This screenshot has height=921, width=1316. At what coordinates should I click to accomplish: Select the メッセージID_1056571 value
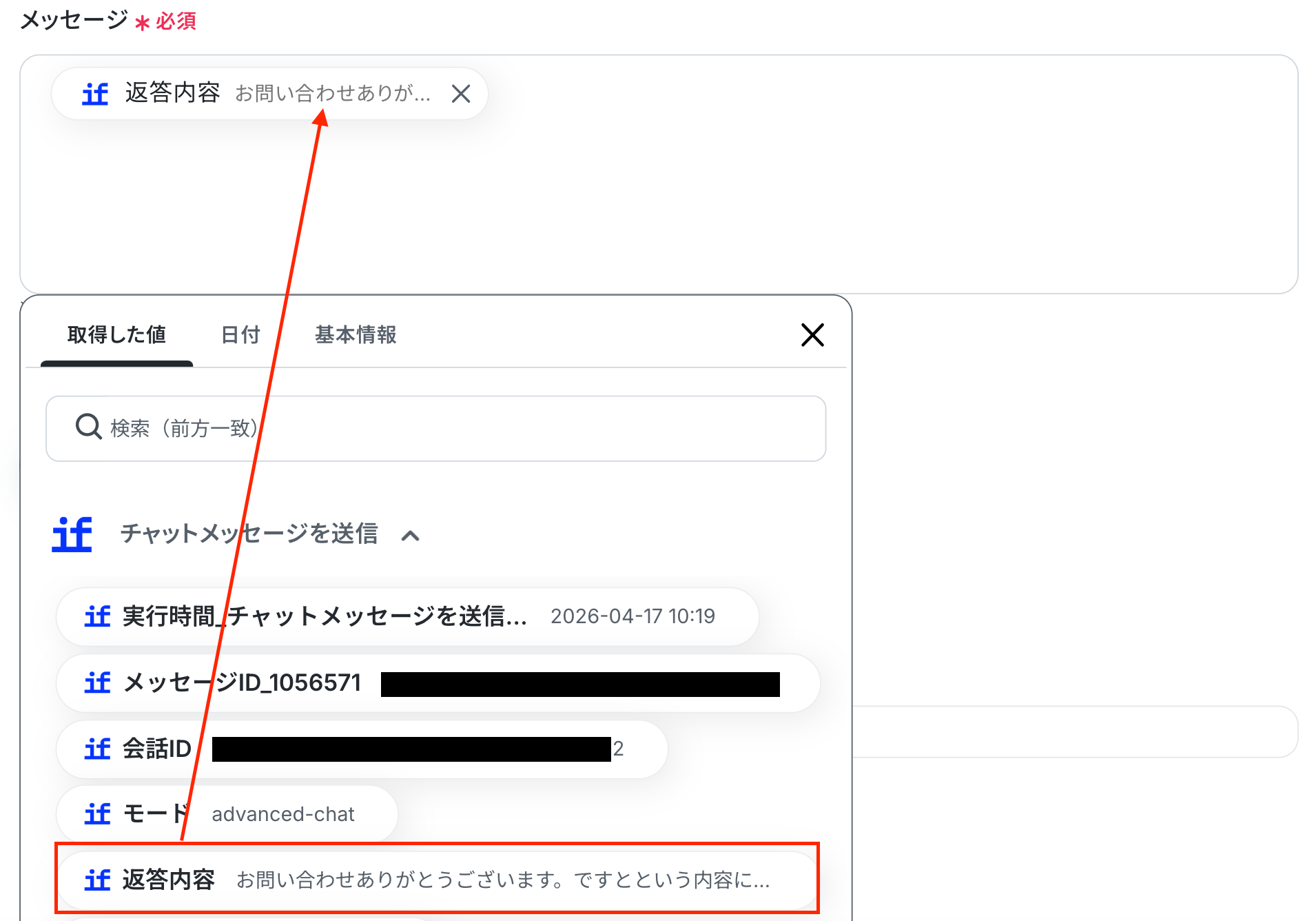coord(438,682)
